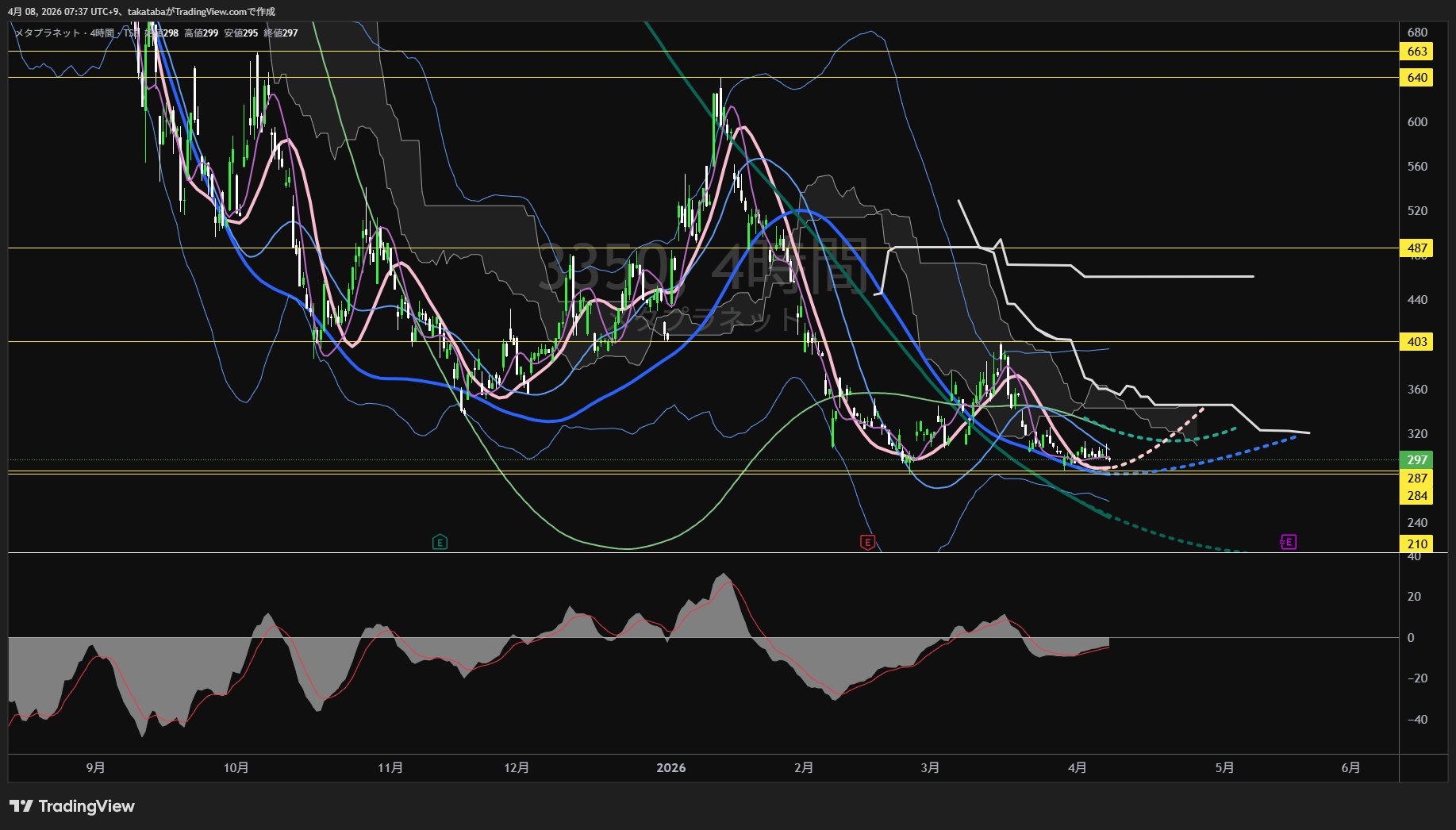Screen dimensions: 1456x830
Task: Click the yellow 640 price level label
Action: 1417,78
